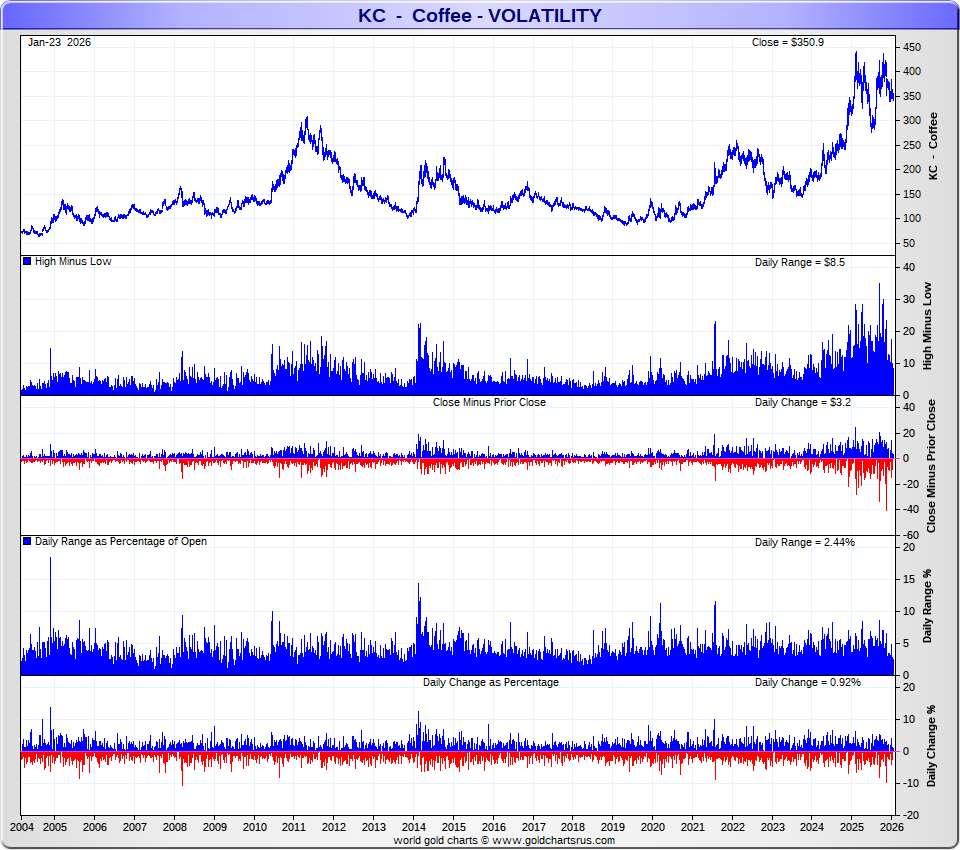Click the blue High Minus Low legend square
This screenshot has height=850, width=960.
tap(27, 261)
